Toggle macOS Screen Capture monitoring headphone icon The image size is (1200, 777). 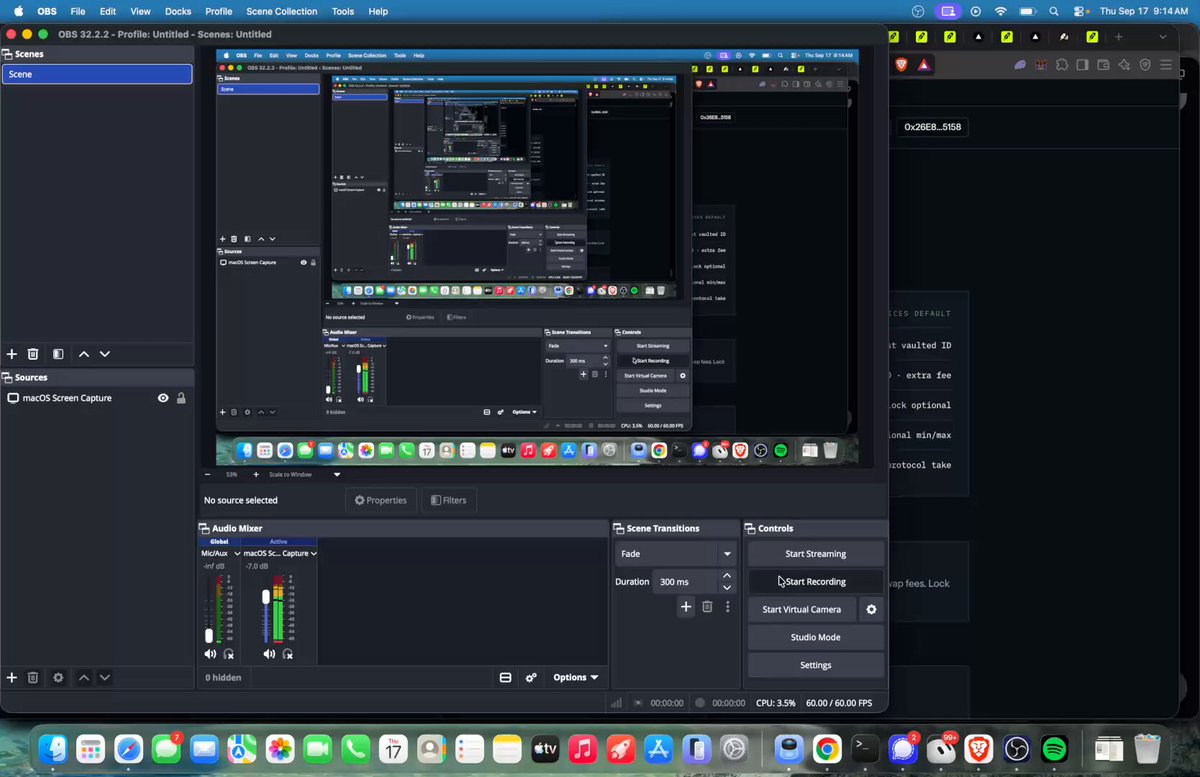point(288,654)
